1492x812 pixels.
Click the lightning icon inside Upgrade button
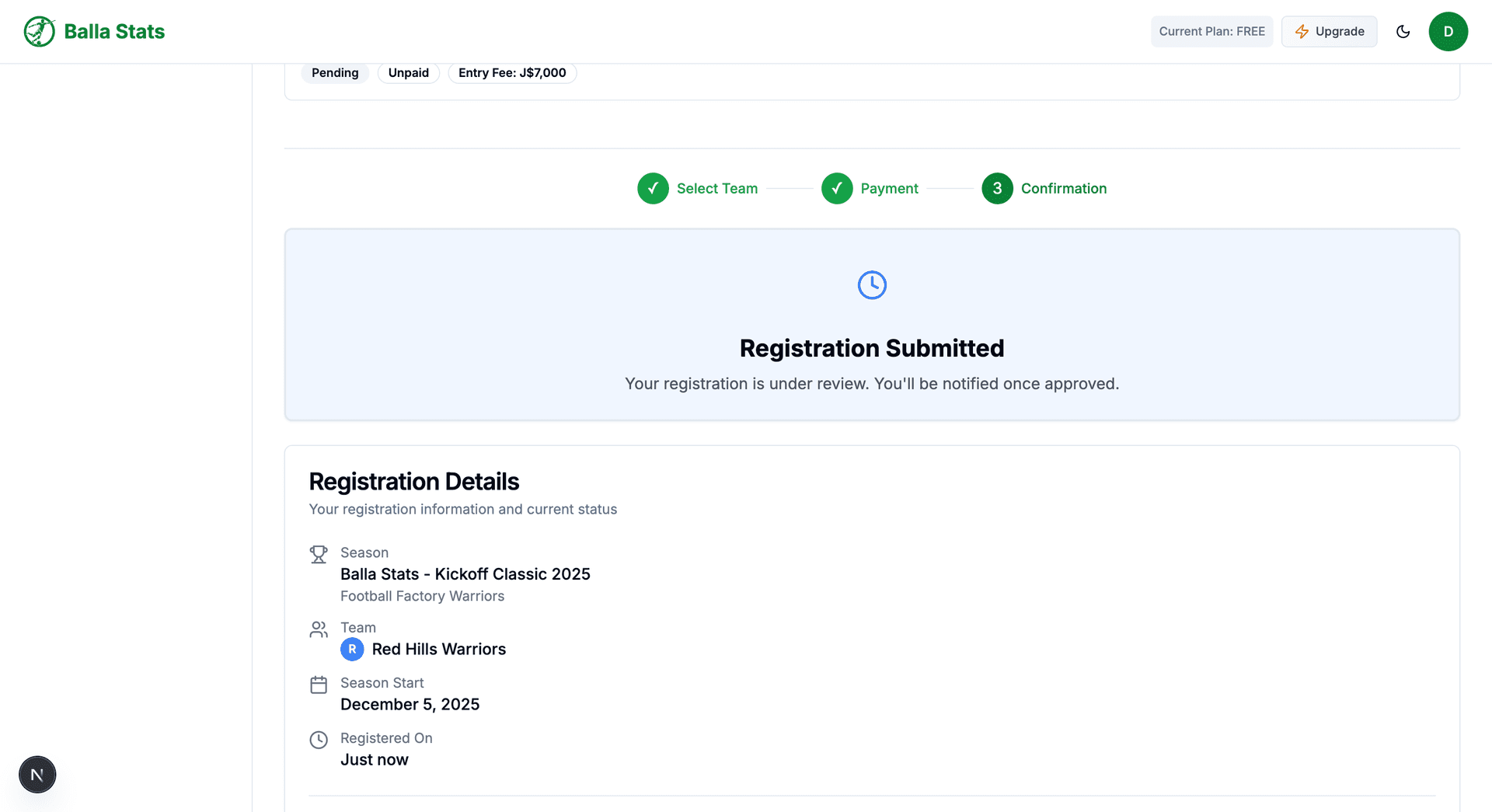pos(1301,31)
